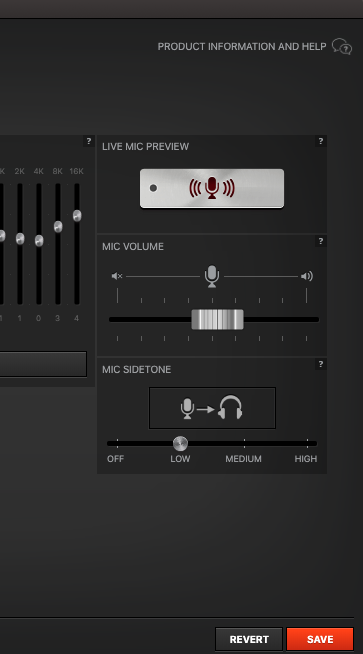363x654 pixels.
Task: Click the mute speaker icon in Mic Volume
Action: point(117,276)
